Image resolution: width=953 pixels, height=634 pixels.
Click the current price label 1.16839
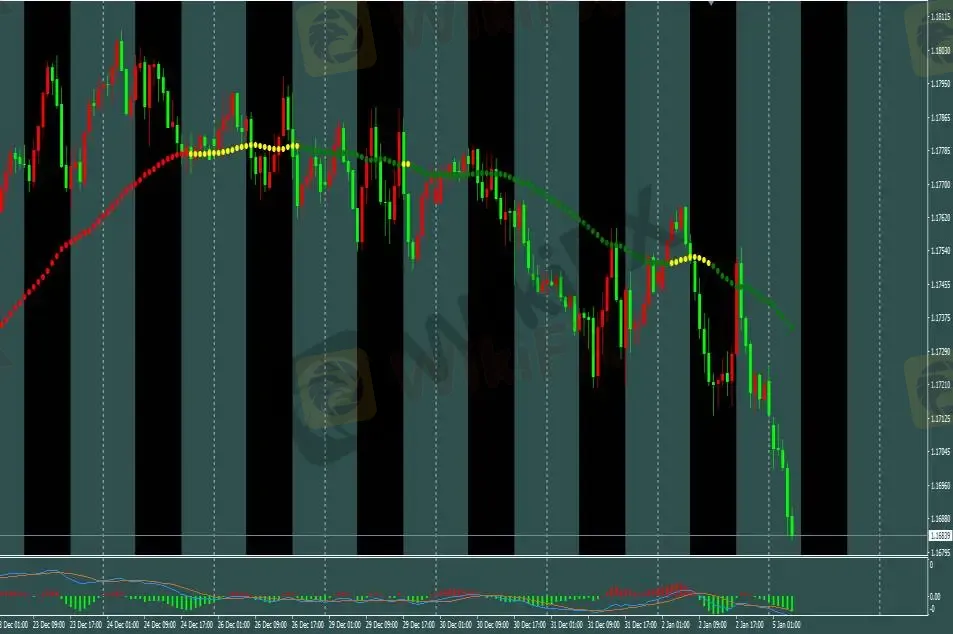pos(939,536)
